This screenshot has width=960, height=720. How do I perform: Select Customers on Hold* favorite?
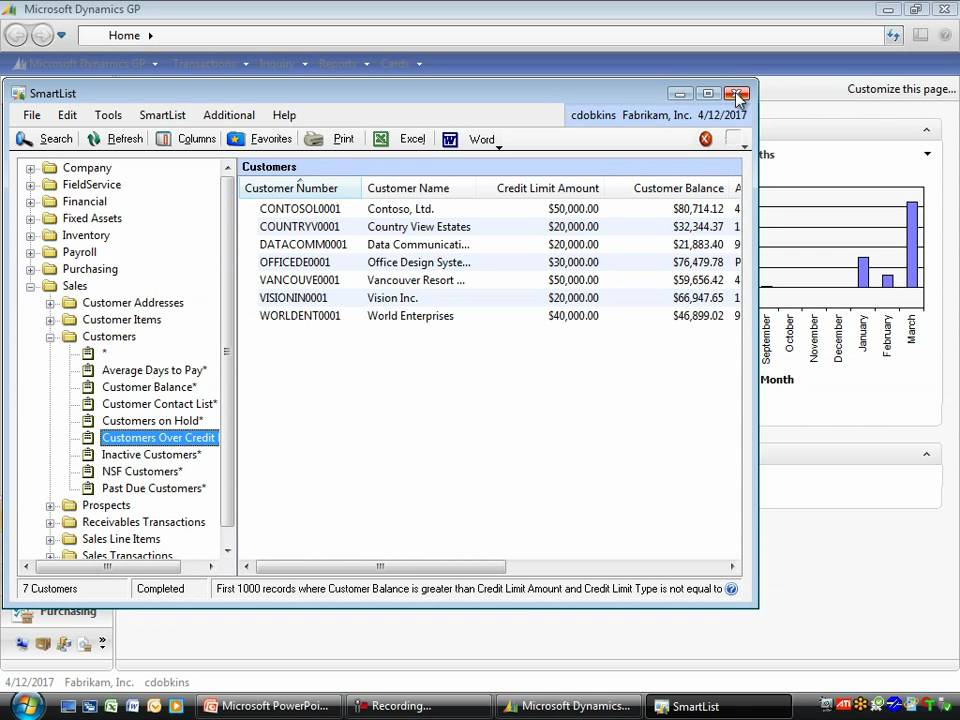click(x=152, y=421)
